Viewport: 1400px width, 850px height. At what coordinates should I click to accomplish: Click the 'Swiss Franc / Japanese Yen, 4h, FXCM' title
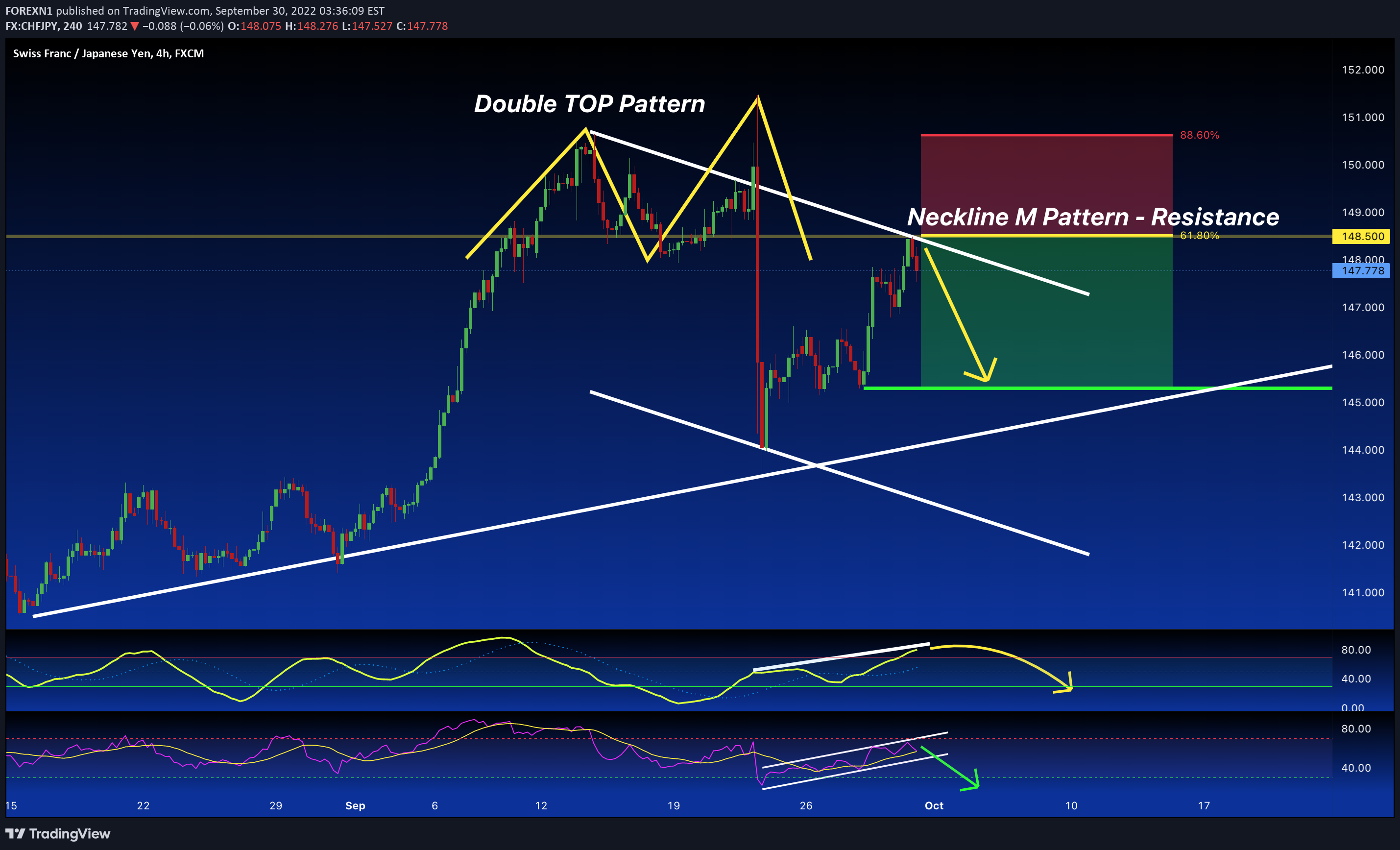click(x=109, y=53)
